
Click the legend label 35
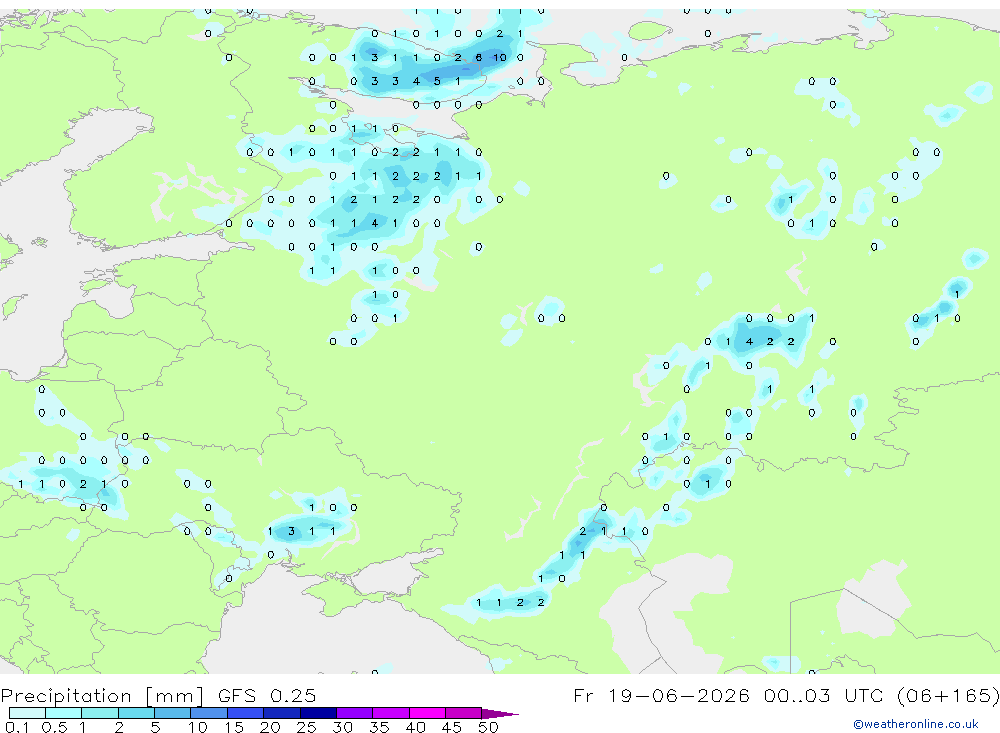379,727
